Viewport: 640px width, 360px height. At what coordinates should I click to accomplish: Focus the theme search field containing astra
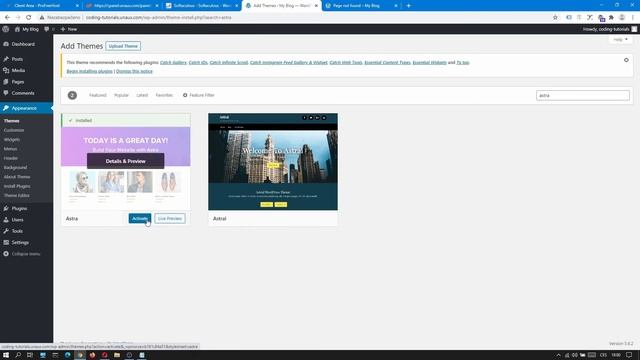[582, 96]
